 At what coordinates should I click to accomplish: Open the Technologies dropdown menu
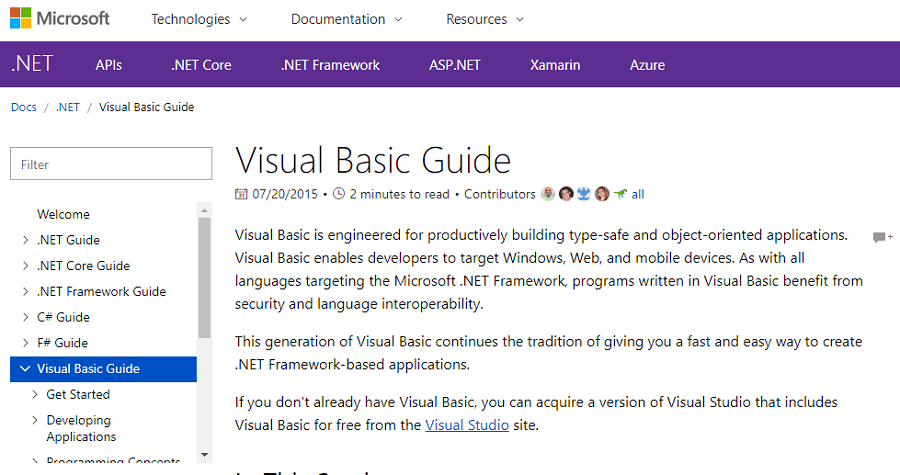click(199, 19)
